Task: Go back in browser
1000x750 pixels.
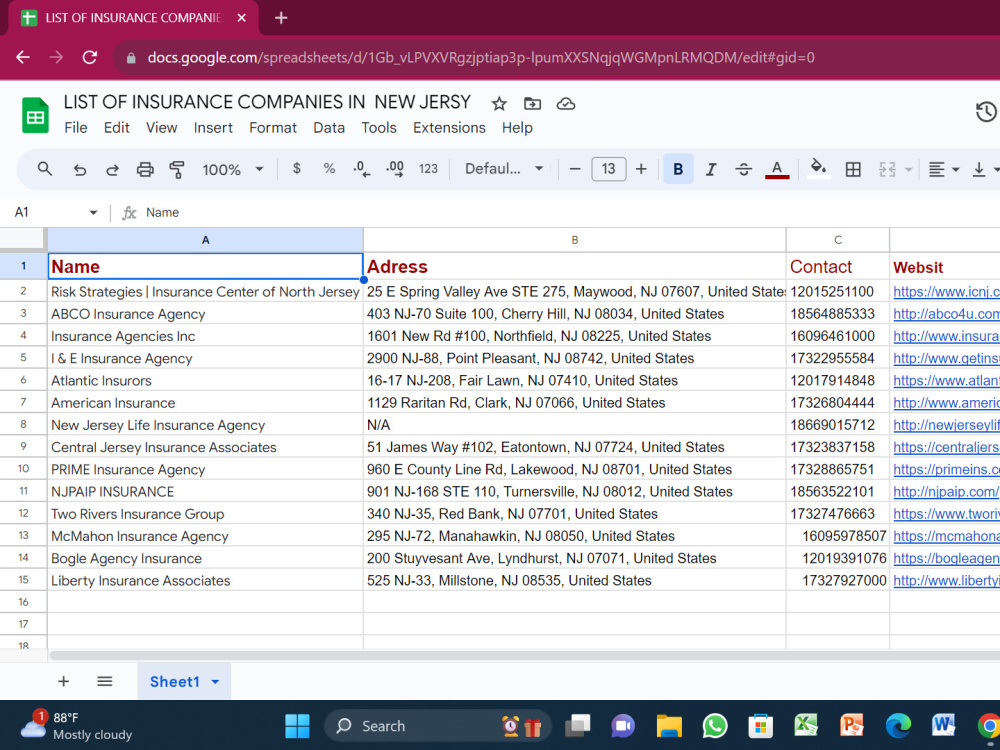Action: [23, 57]
